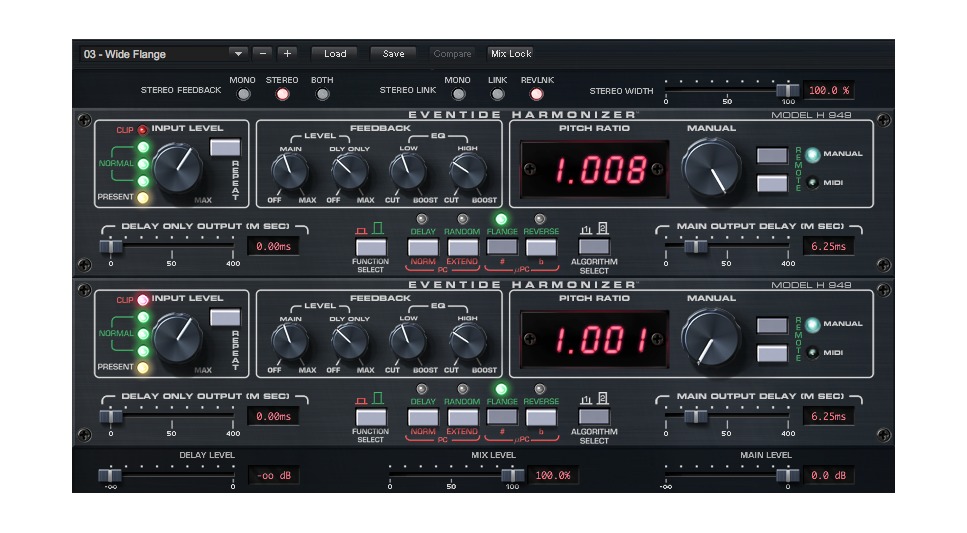Click bottom unit Main Output Delay slider handle
The height and width of the screenshot is (533, 967).
pos(696,416)
